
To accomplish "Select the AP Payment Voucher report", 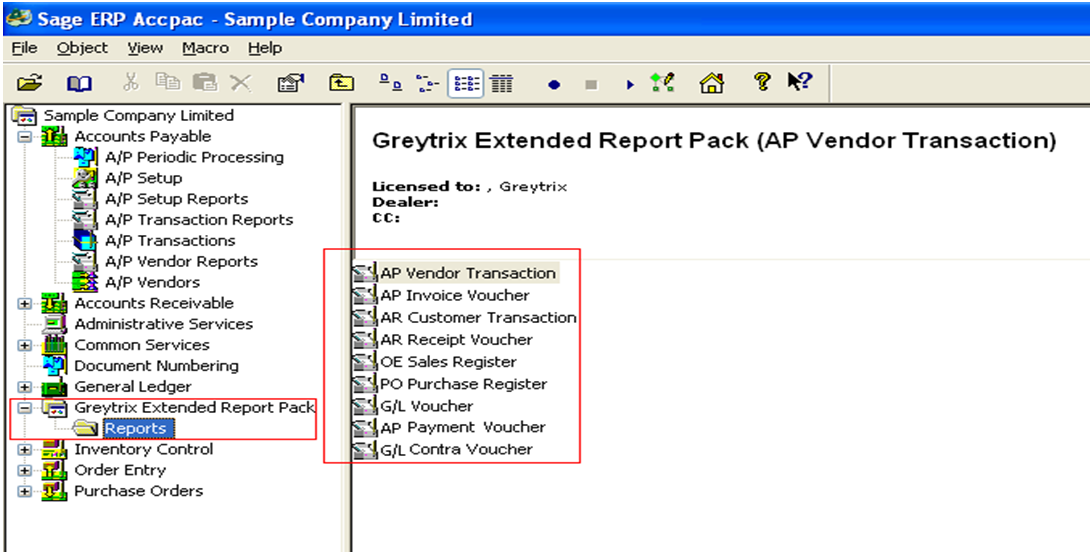I will 462,428.
